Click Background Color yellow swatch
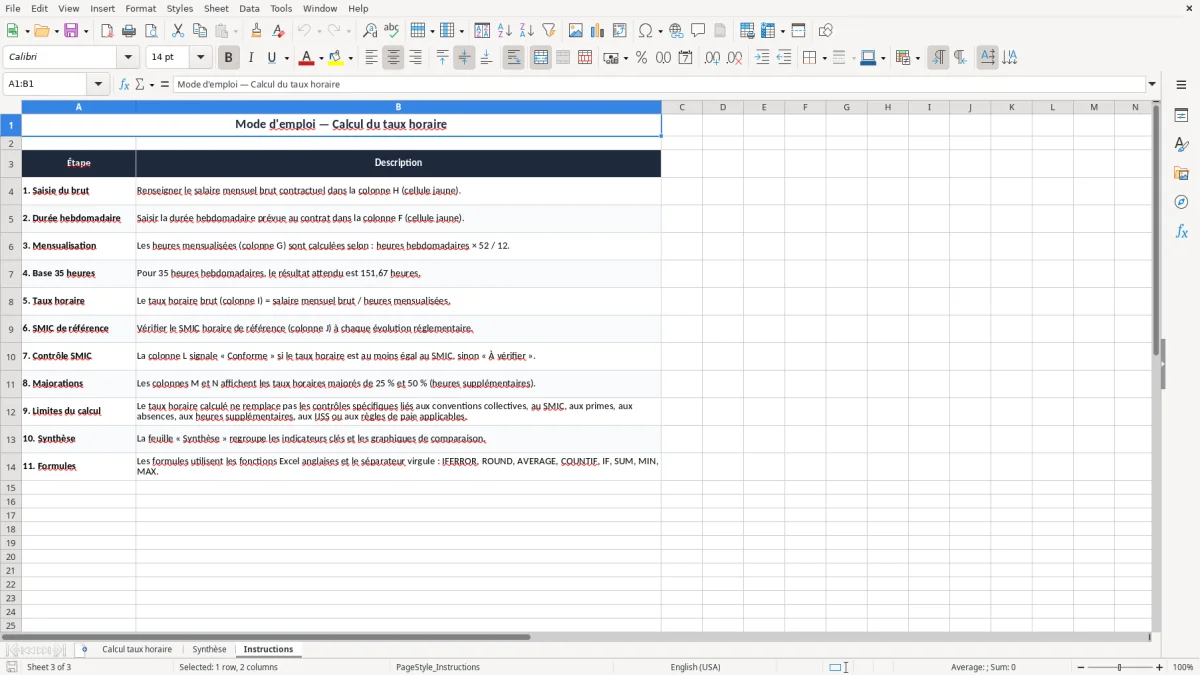 point(336,58)
